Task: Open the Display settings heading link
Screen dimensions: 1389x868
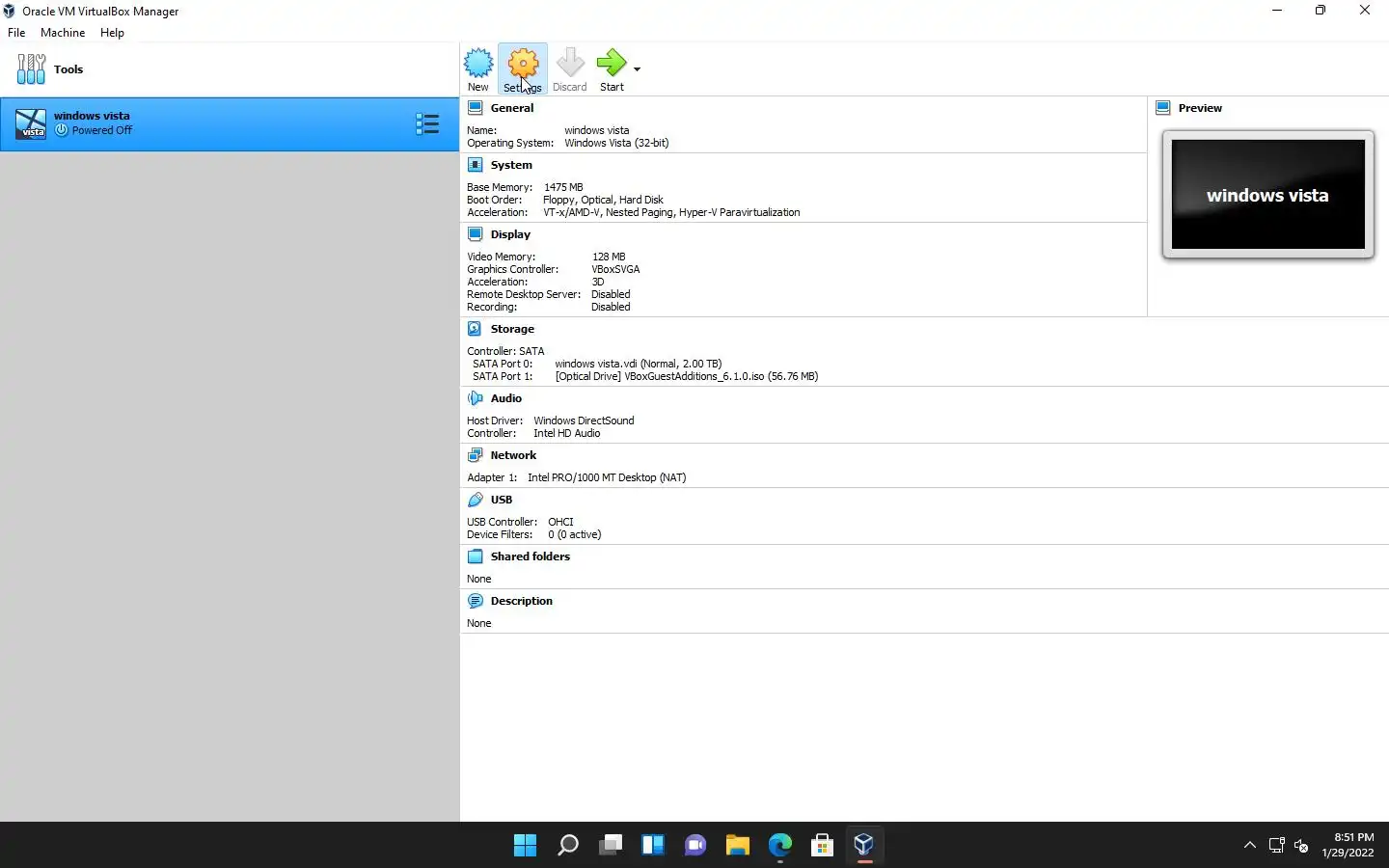Action: (x=510, y=234)
